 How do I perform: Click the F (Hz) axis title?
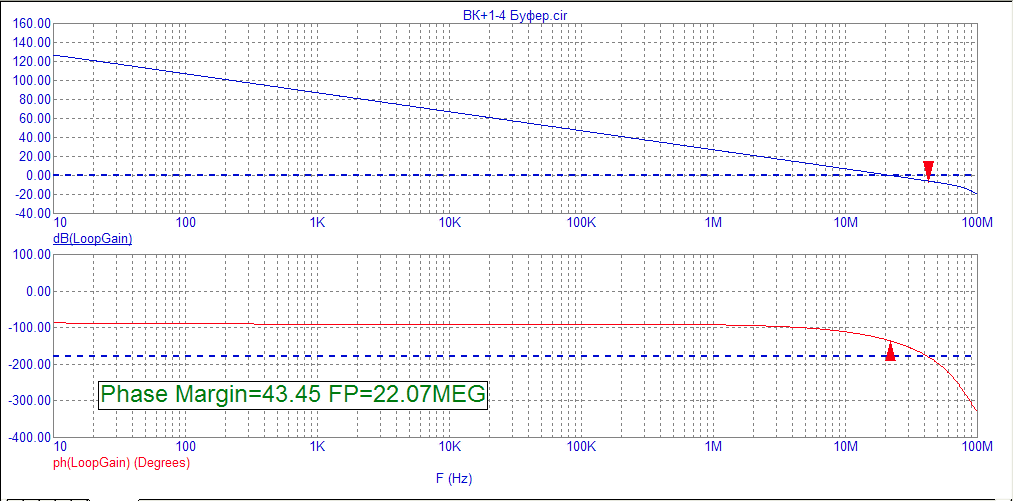(454, 478)
